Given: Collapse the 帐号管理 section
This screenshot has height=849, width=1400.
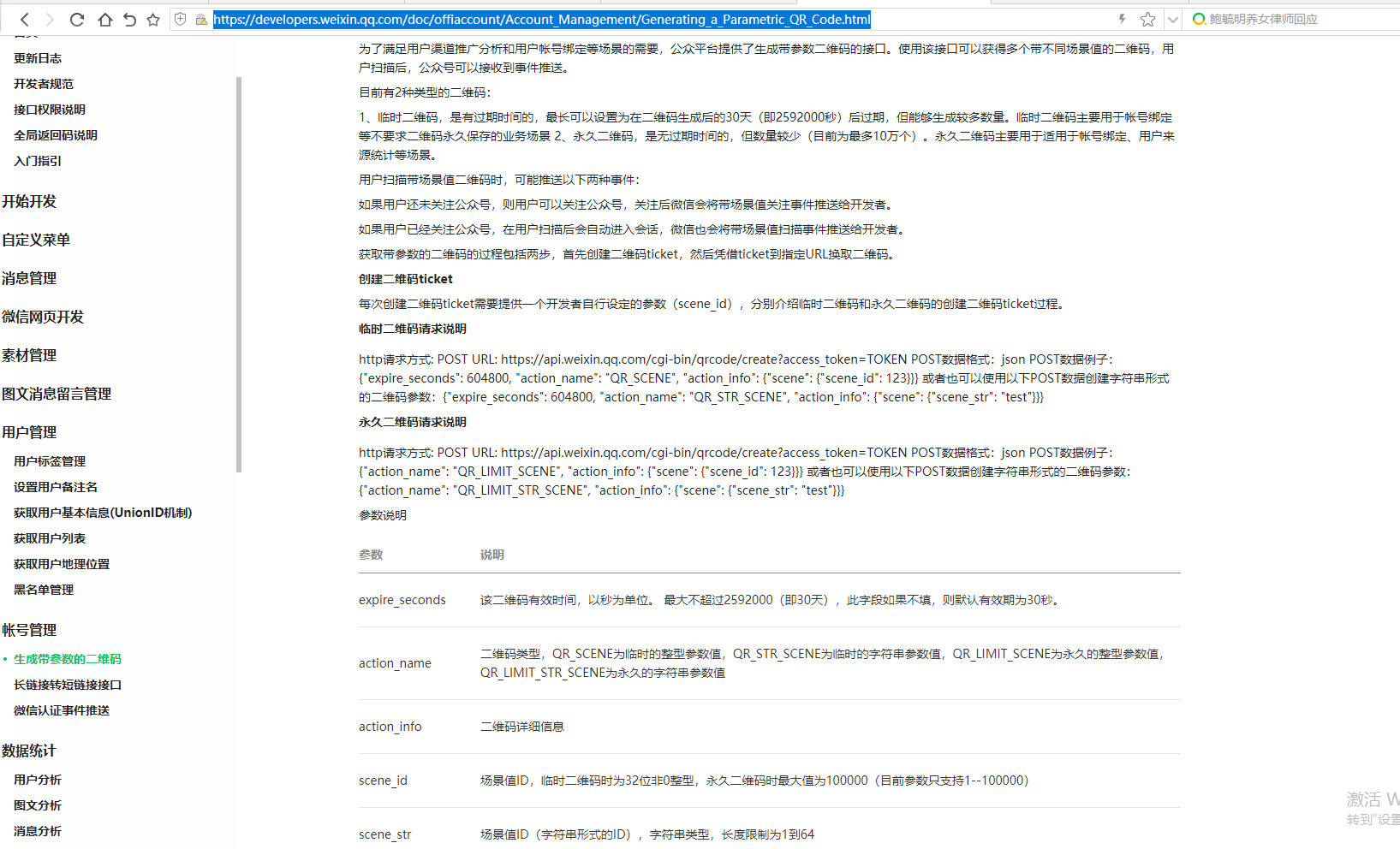Looking at the screenshot, I should [29, 630].
